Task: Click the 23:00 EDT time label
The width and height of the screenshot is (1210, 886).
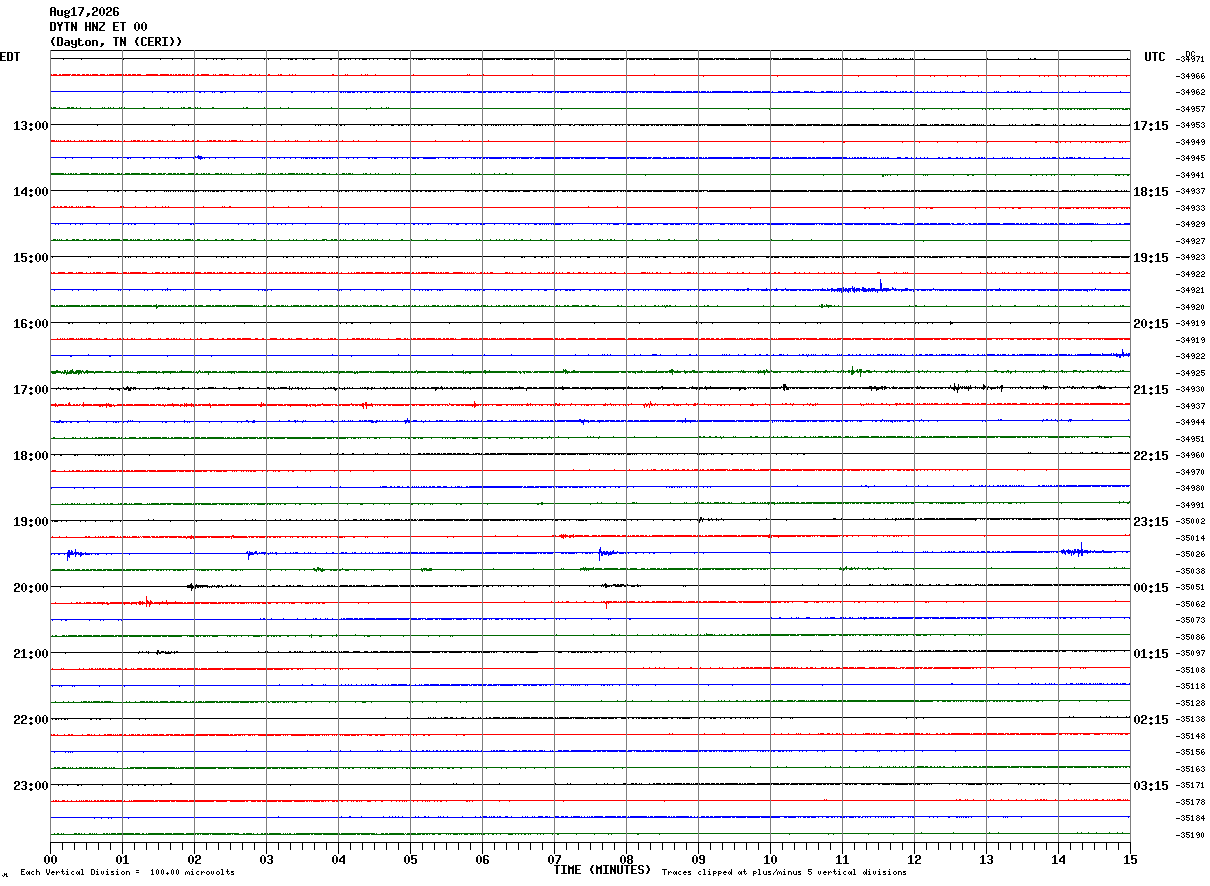Action: point(30,786)
